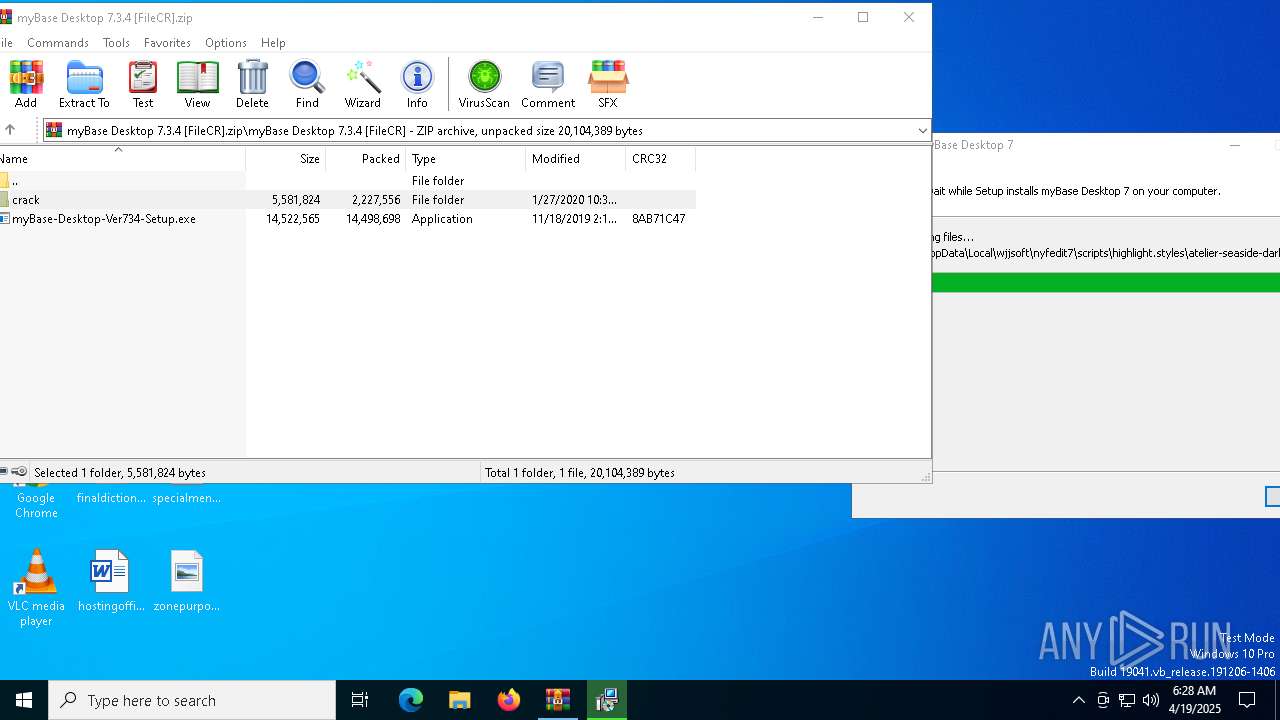Image resolution: width=1280 pixels, height=720 pixels.
Task: Sort by the Type column header
Action: (466, 159)
